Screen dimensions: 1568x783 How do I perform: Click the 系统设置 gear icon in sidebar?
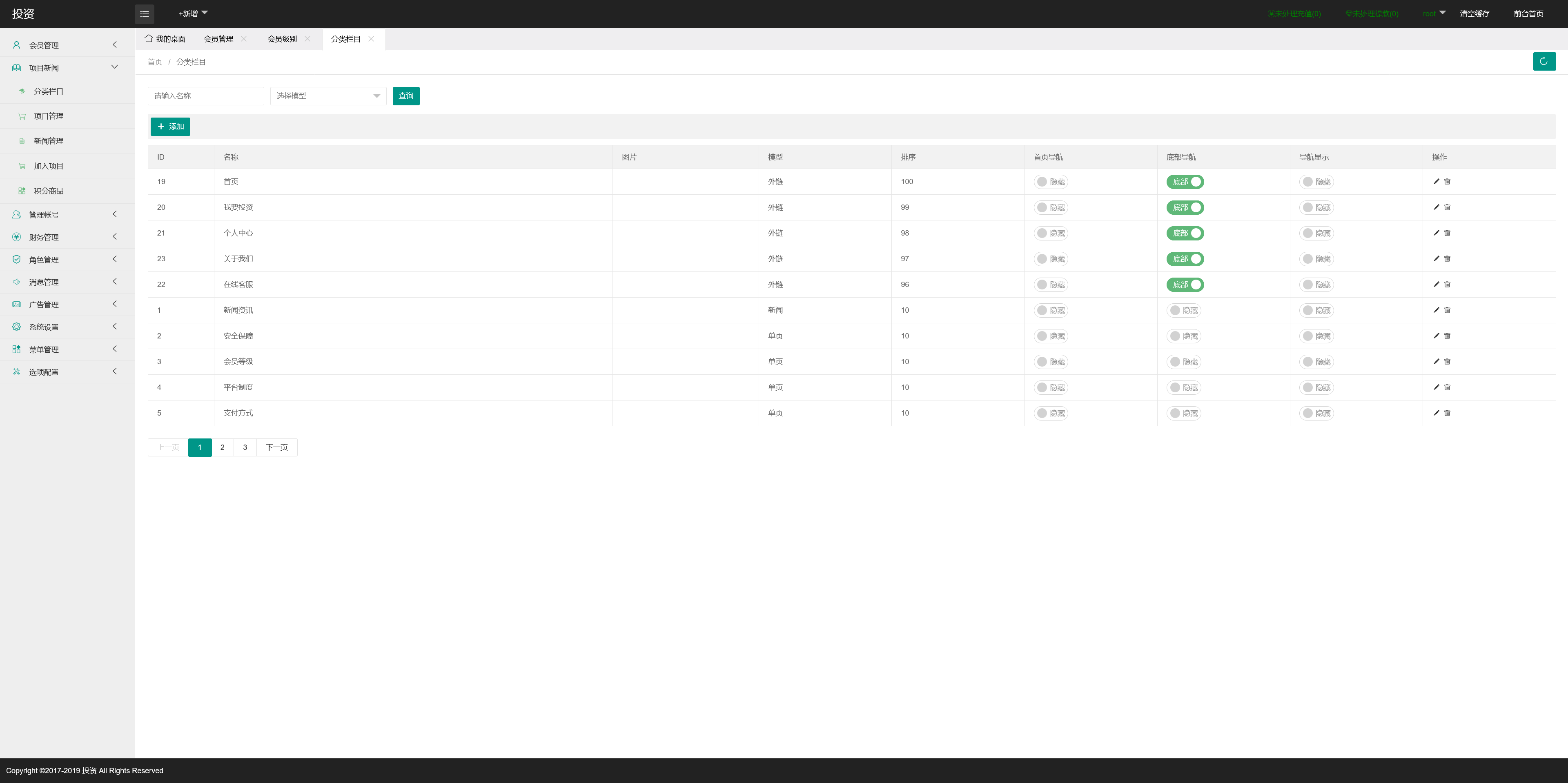point(16,327)
